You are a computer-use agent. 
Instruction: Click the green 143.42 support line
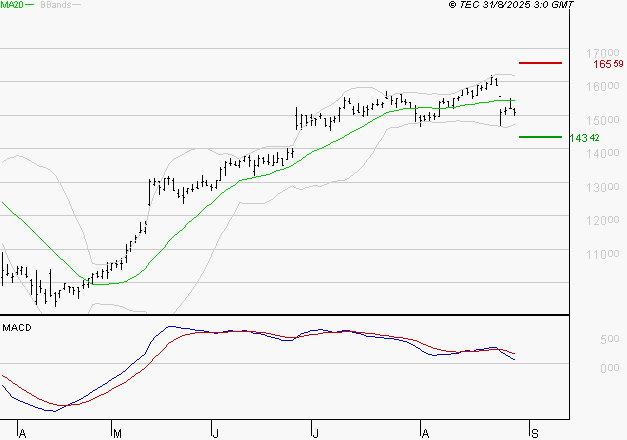coord(540,137)
